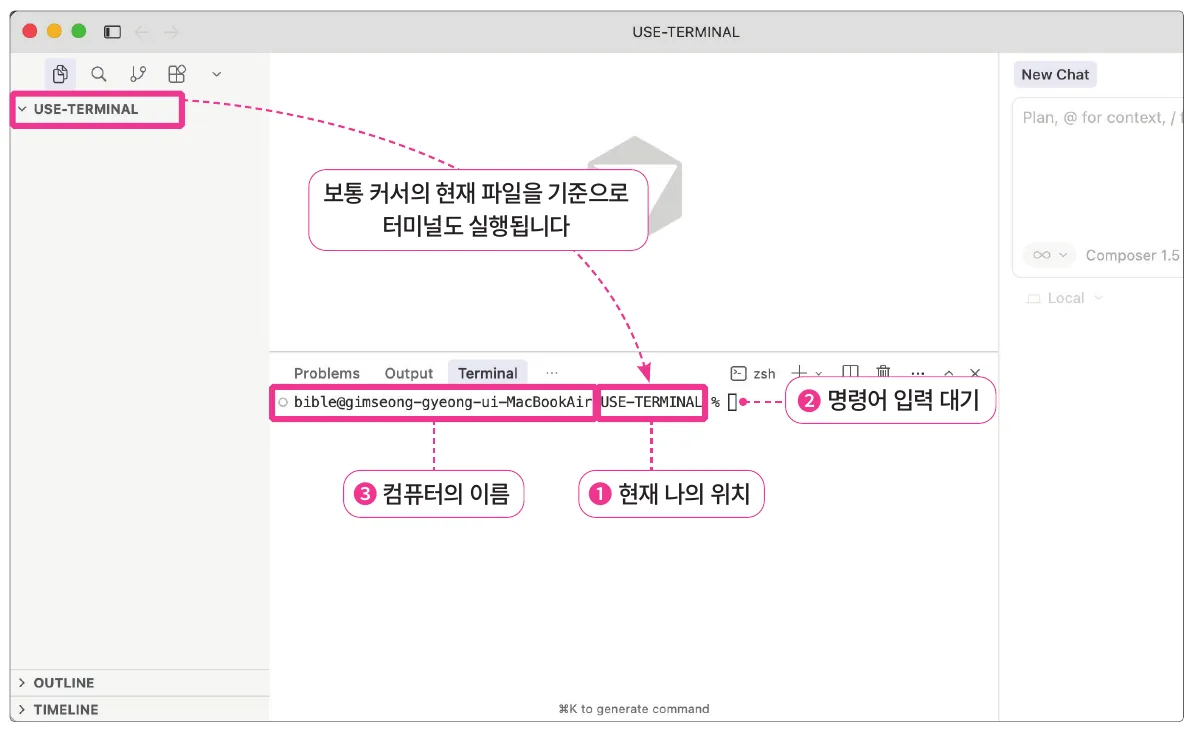Show additional panel tabs ellipsis next to Terminal

pos(552,372)
